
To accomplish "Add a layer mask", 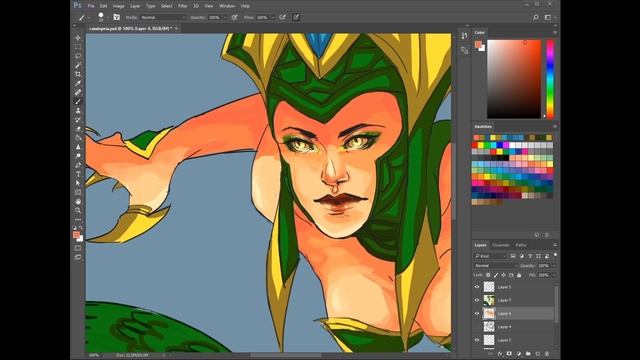I will 509,353.
